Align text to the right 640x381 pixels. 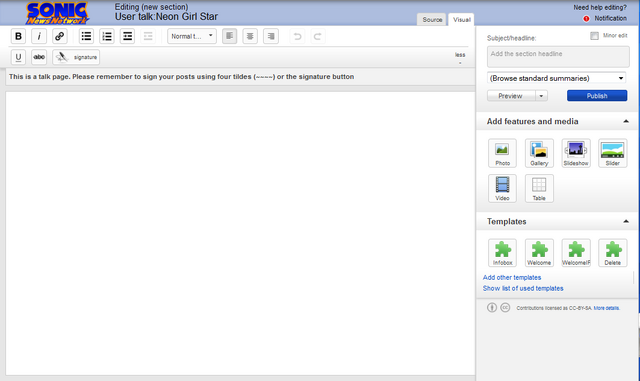(x=271, y=36)
